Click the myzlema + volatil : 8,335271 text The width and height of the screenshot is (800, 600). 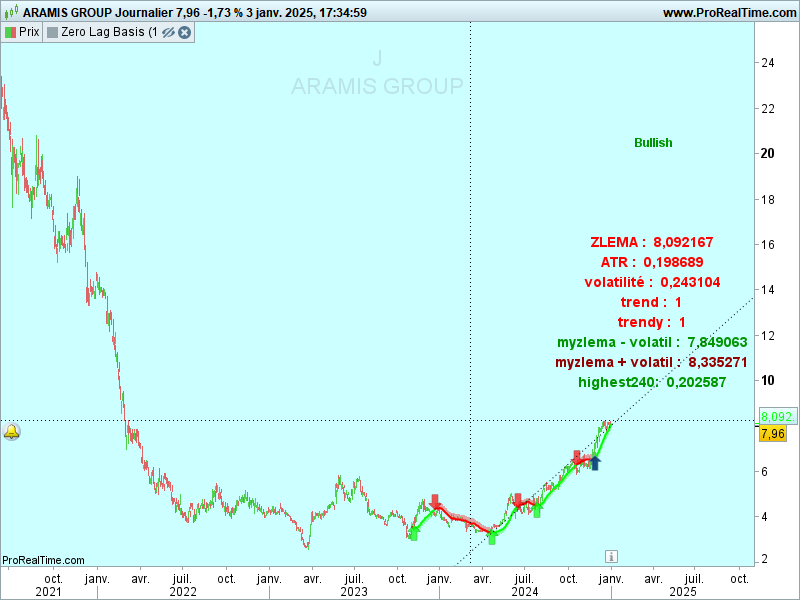(652, 362)
